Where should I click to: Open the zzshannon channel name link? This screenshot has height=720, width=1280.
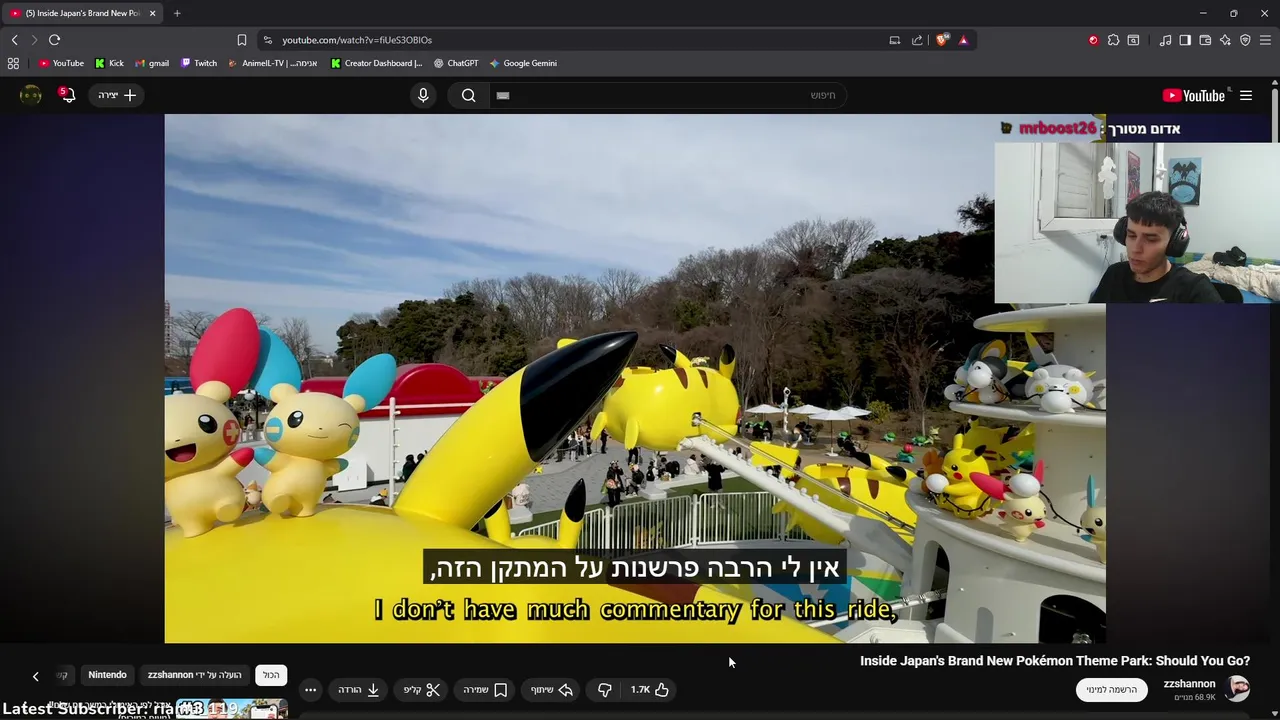(1189, 684)
